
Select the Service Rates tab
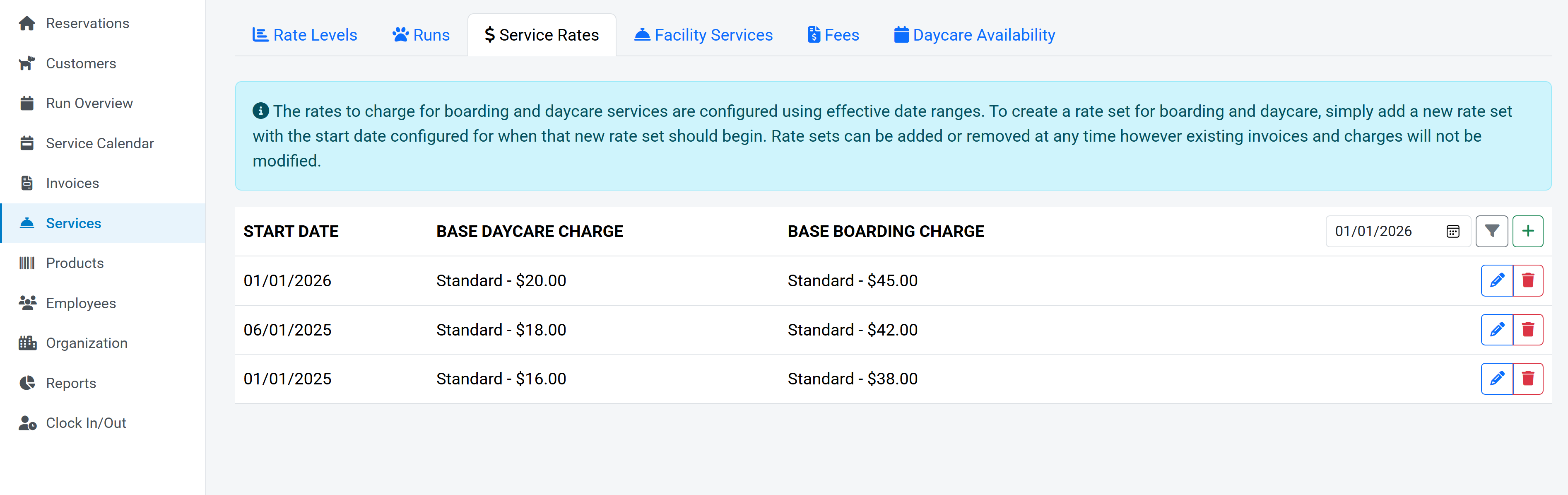coord(542,35)
